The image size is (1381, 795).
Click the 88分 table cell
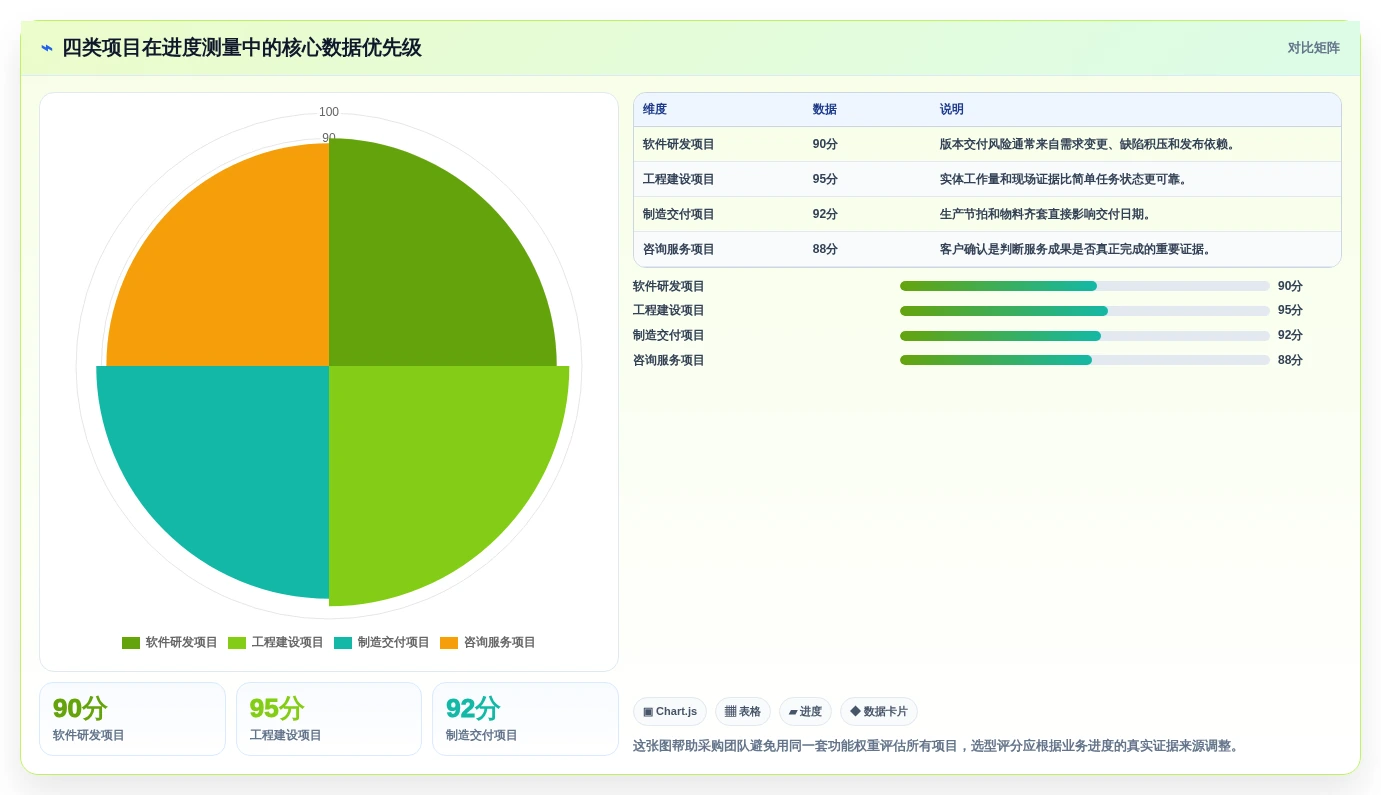pos(825,250)
